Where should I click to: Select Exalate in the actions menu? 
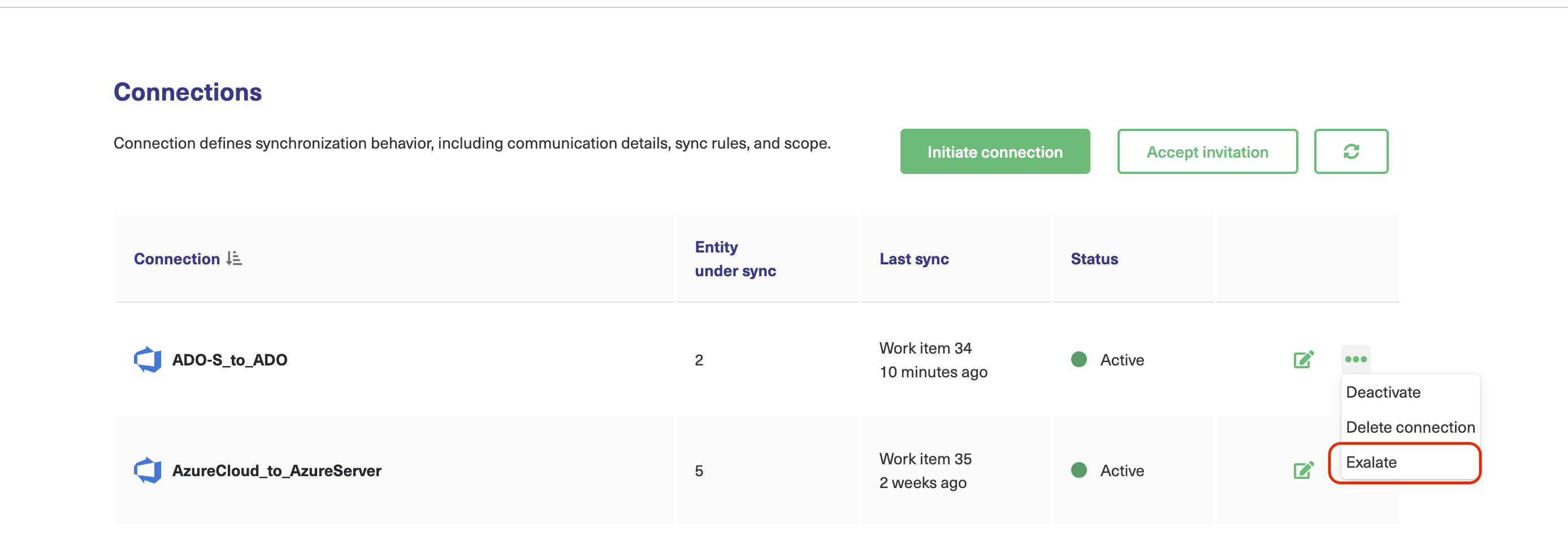(x=1371, y=463)
